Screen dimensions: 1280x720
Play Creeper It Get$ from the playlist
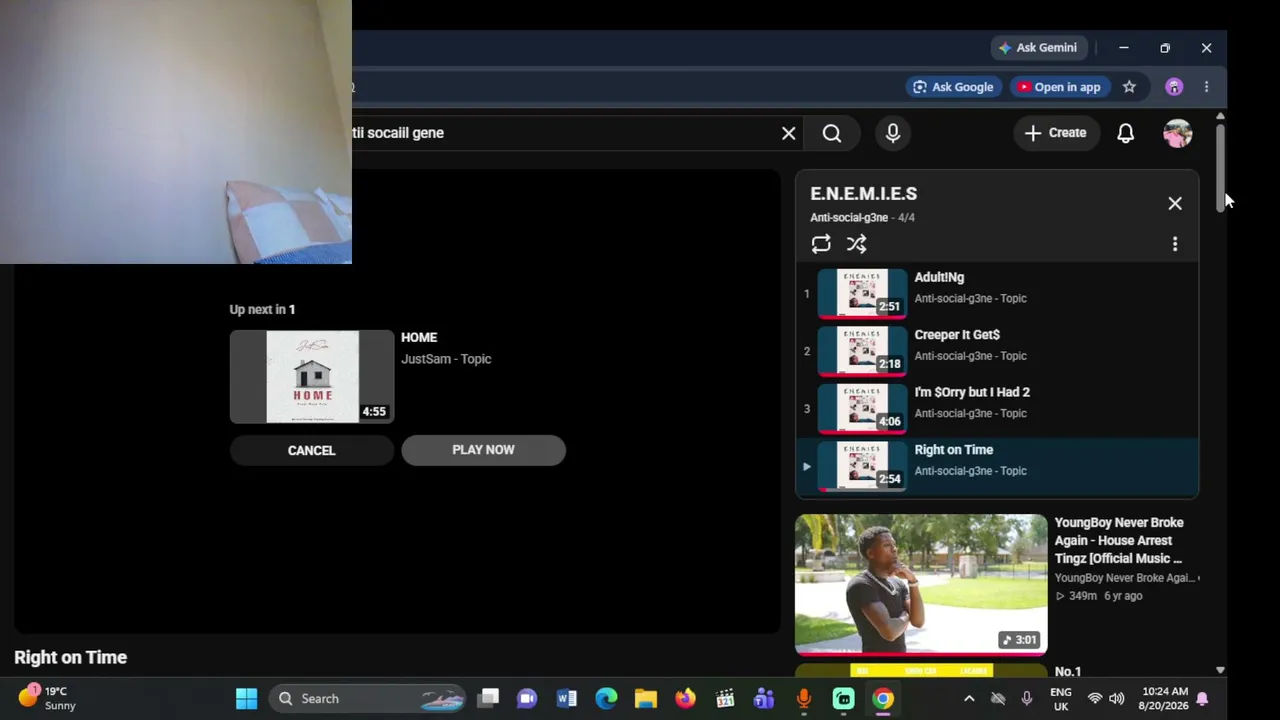click(x=957, y=335)
